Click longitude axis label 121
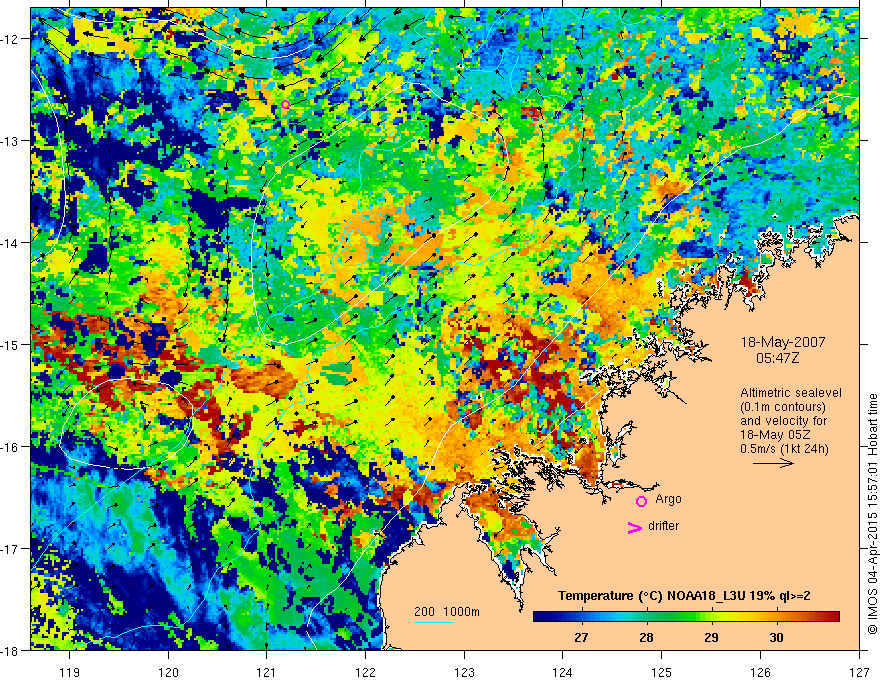The image size is (880, 680). [x=267, y=672]
